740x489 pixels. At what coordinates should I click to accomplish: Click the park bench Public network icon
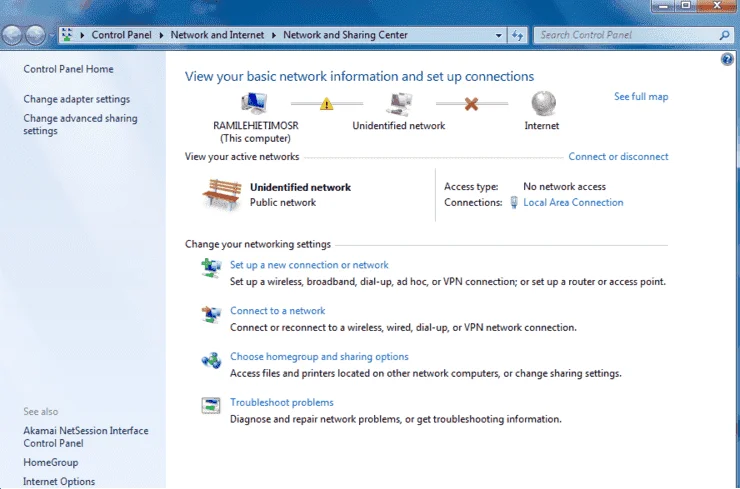click(221, 194)
